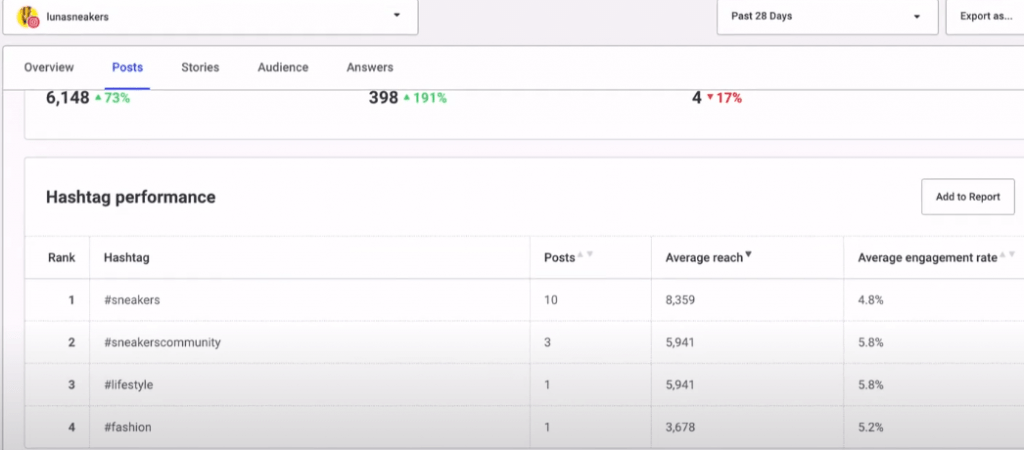Switch to the Overview tab
This screenshot has width=1024, height=450.
point(49,67)
